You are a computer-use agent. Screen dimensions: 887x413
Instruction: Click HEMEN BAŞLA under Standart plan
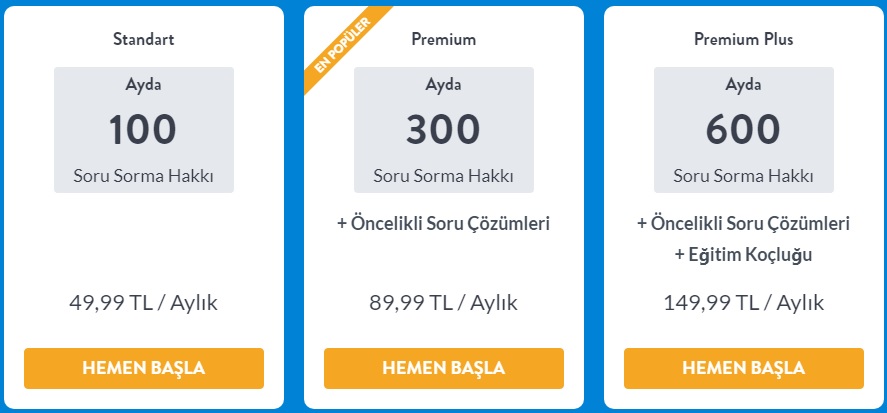pyautogui.click(x=144, y=368)
